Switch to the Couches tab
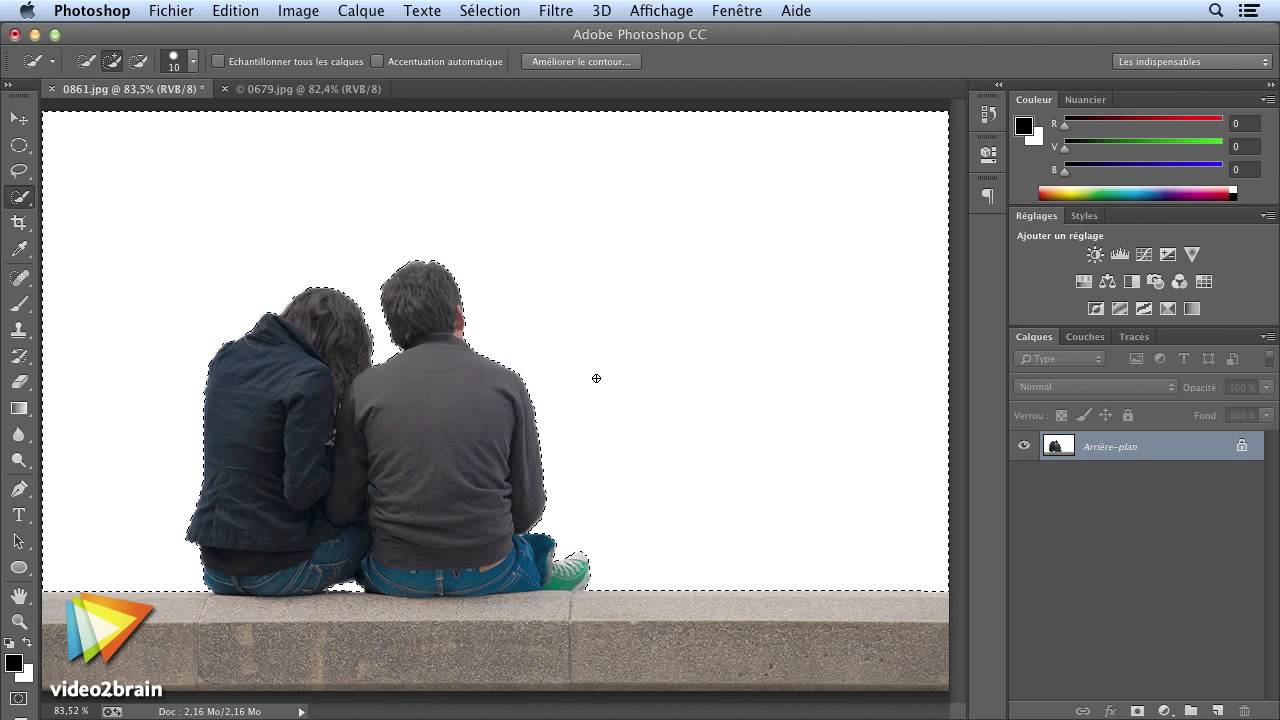 tap(1085, 337)
